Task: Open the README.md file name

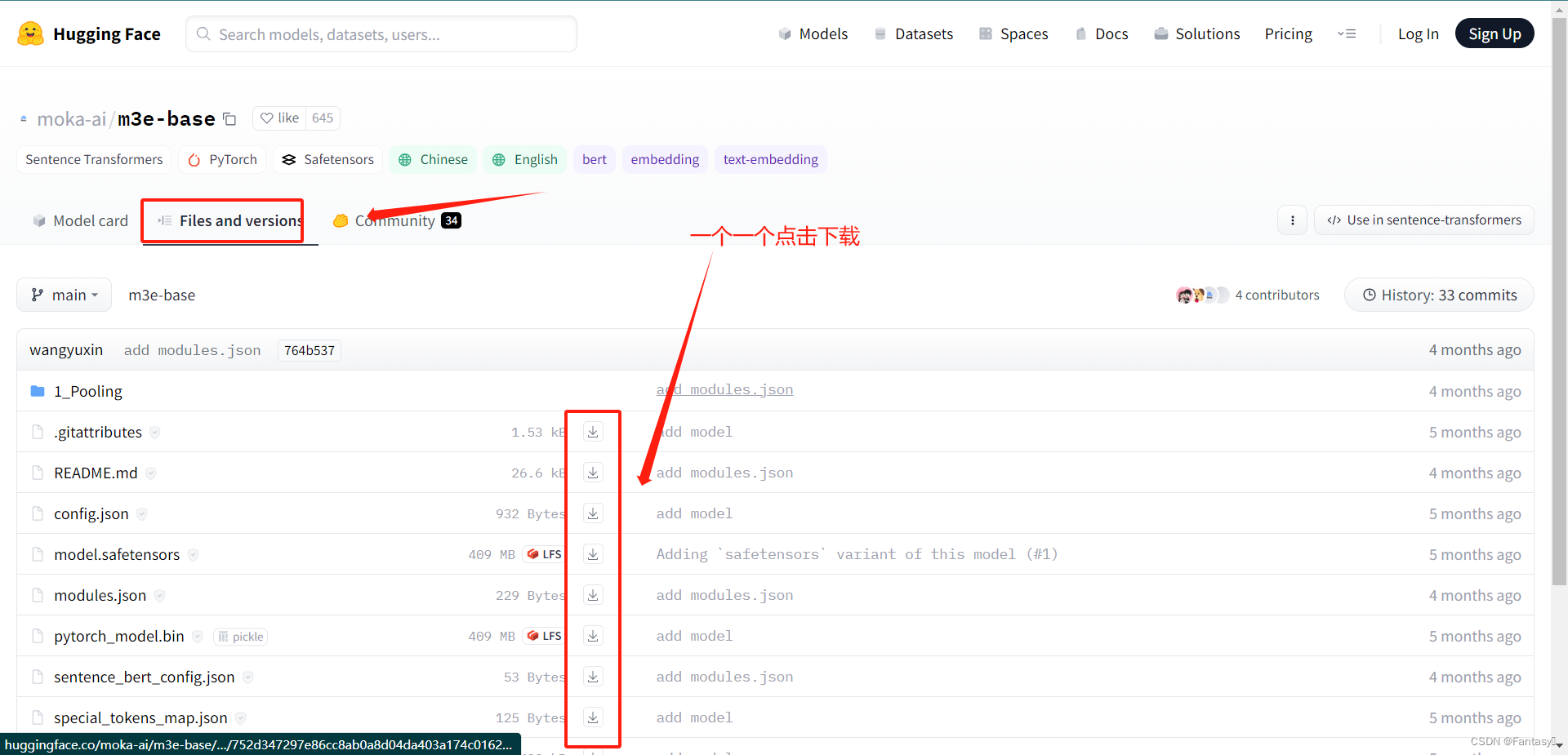Action: coord(96,473)
